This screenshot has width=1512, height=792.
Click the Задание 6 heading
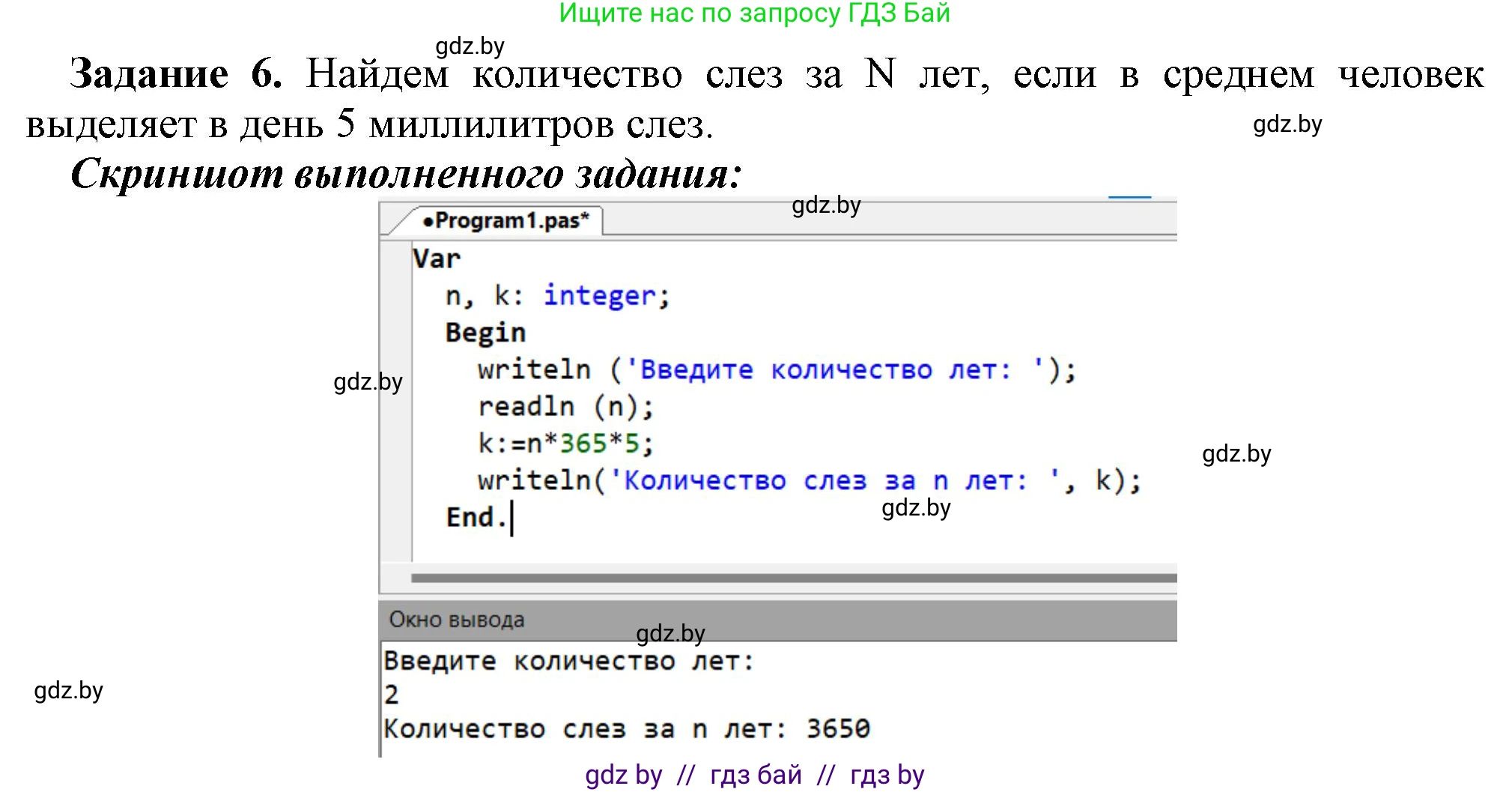click(x=176, y=74)
